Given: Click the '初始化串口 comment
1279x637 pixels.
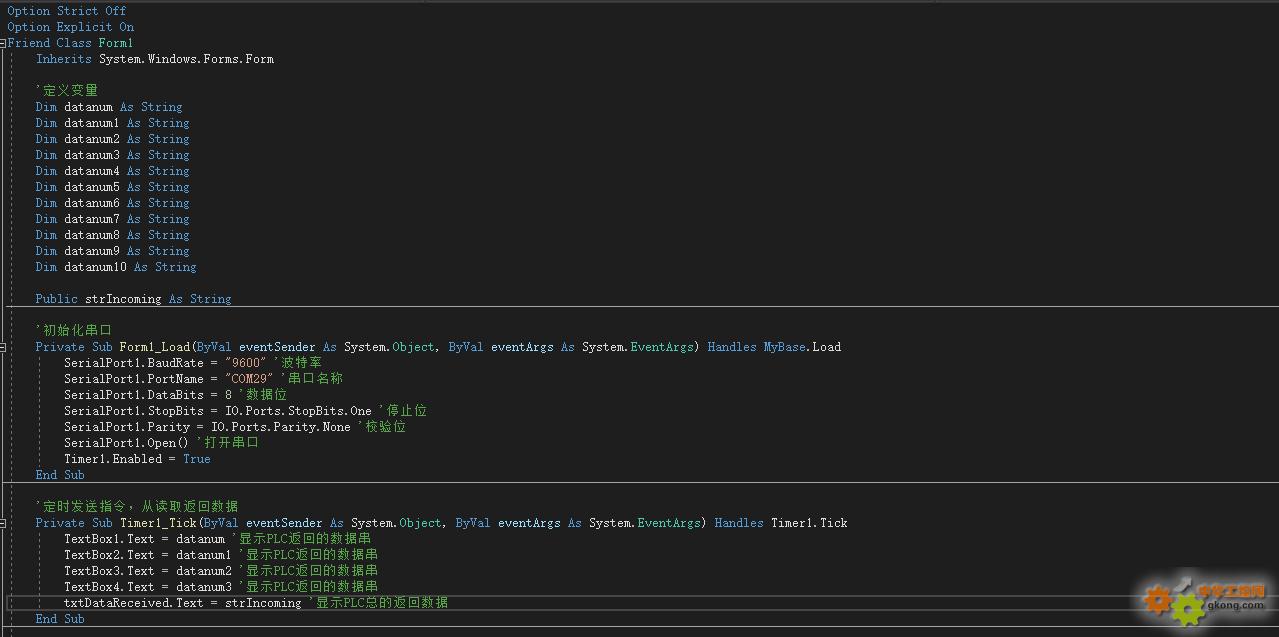Looking at the screenshot, I should point(74,331).
